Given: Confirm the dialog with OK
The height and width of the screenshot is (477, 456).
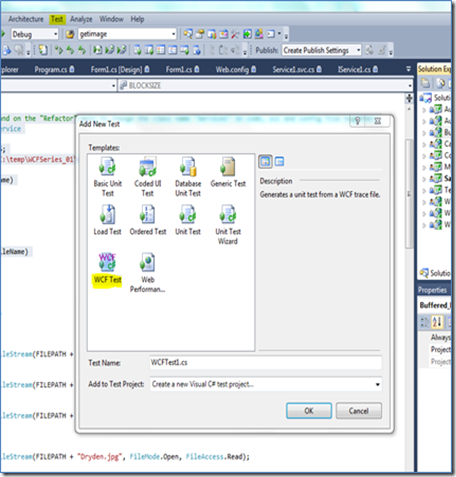Looking at the screenshot, I should (x=309, y=411).
